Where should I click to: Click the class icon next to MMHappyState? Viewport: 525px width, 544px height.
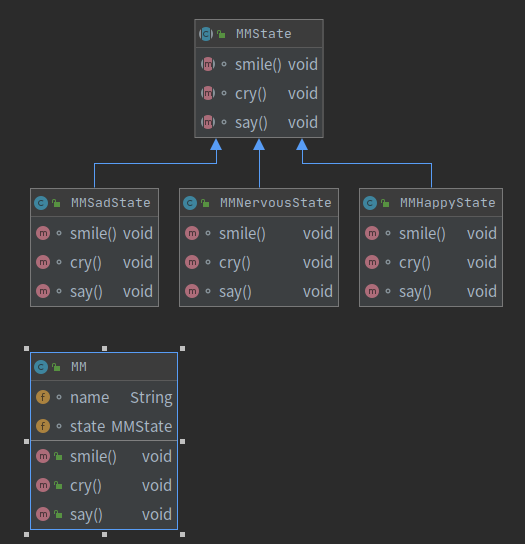[370, 203]
